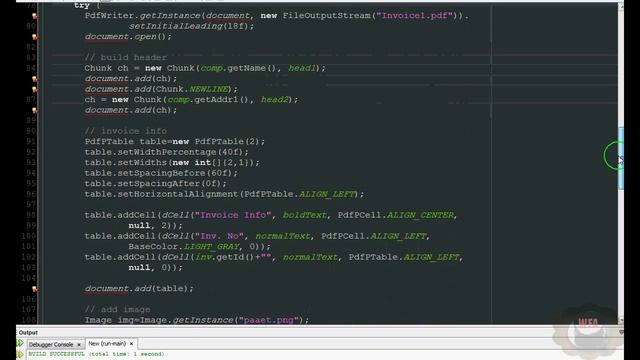Click hint icon beside document.add(ch) under getAddr1 chunk
This screenshot has width=640, height=360.
point(35,111)
